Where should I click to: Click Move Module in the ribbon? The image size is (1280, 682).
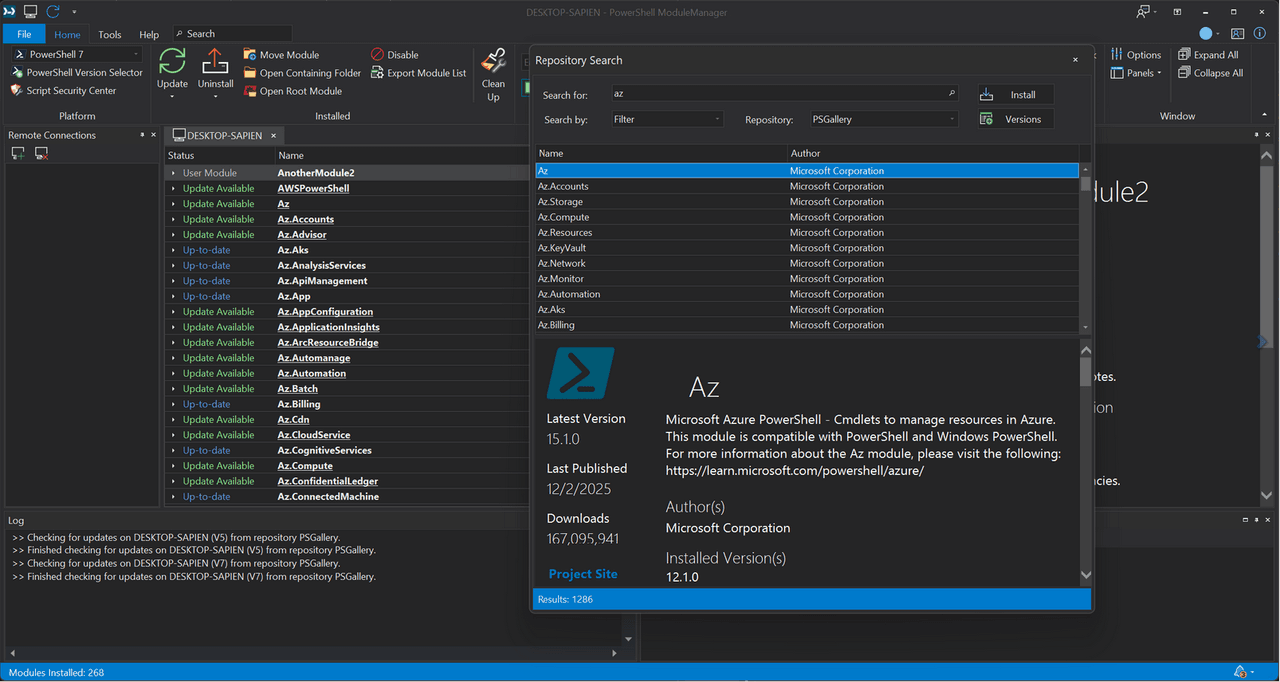tap(282, 55)
